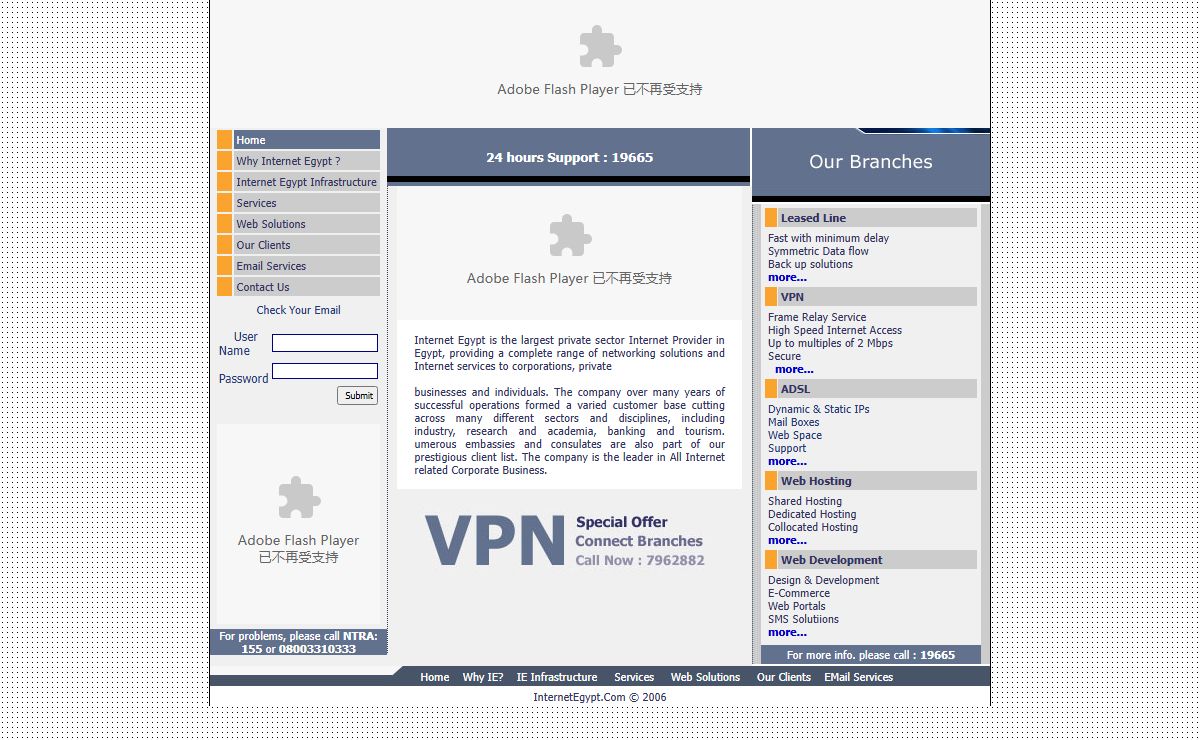Click the footer IE Infrastructure link
This screenshot has height=740, width=1200.
point(557,677)
